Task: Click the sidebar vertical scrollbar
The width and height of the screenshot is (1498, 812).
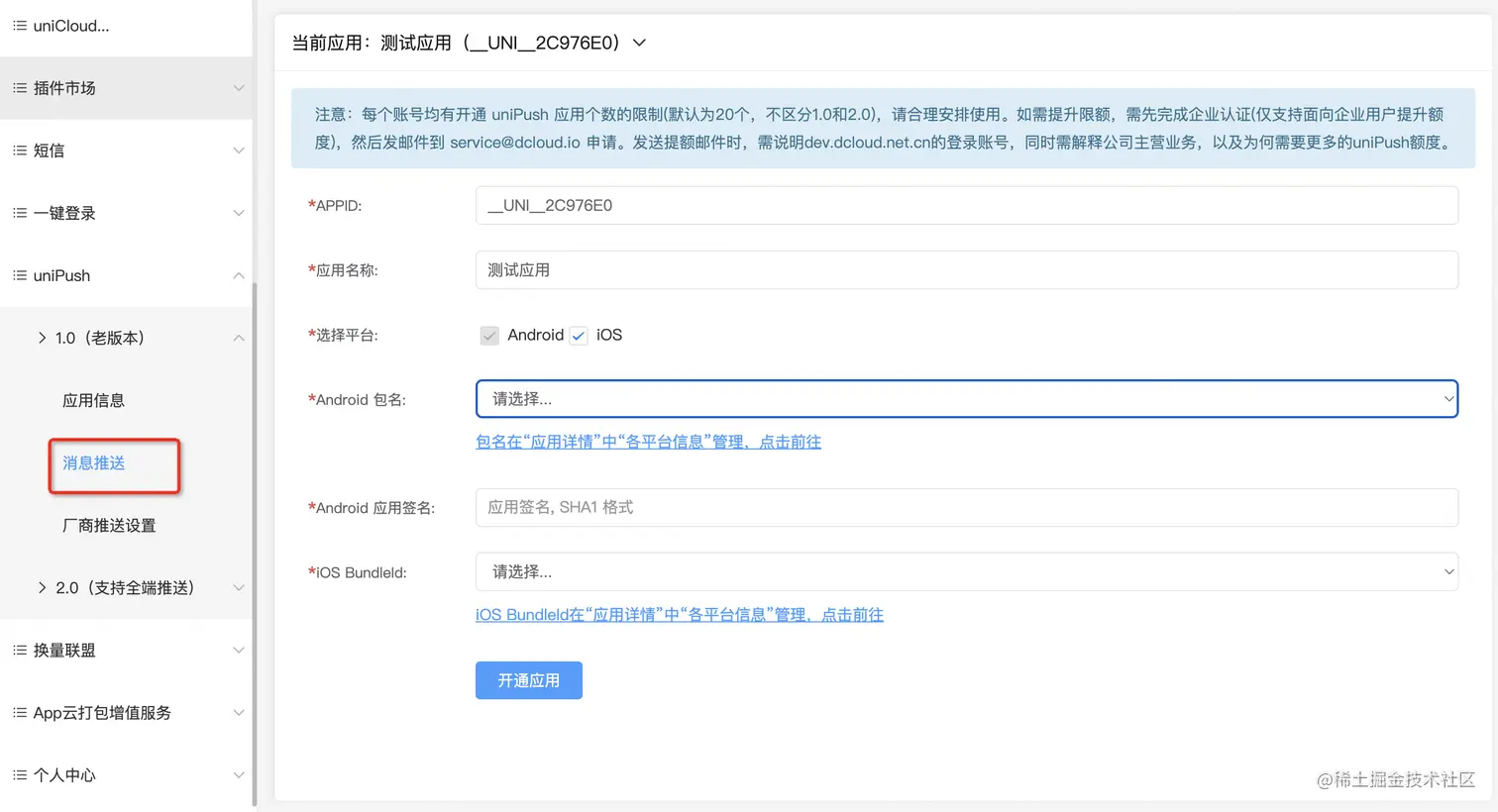Action: 255,545
